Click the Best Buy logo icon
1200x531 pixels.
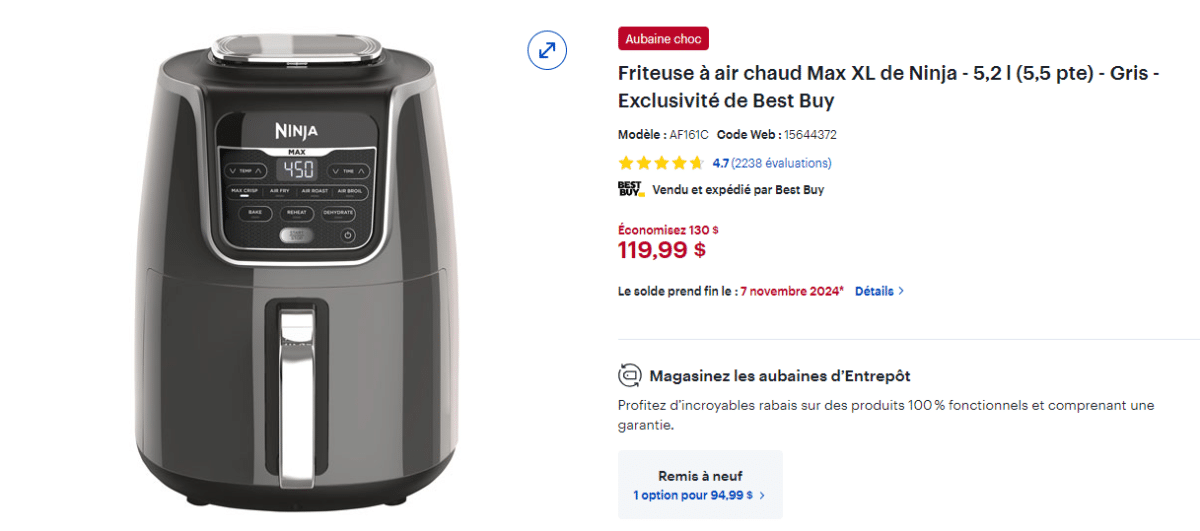click(x=630, y=189)
